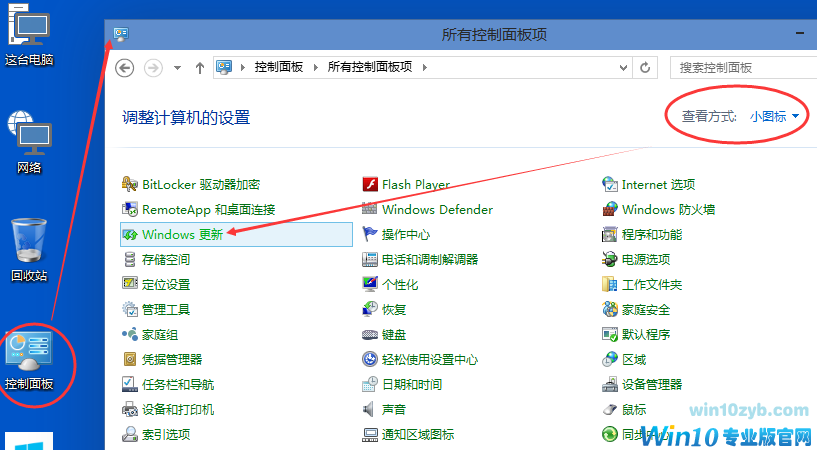Click the Windows 防火墙 icon
Image resolution: width=817 pixels, height=450 pixels.
610,209
